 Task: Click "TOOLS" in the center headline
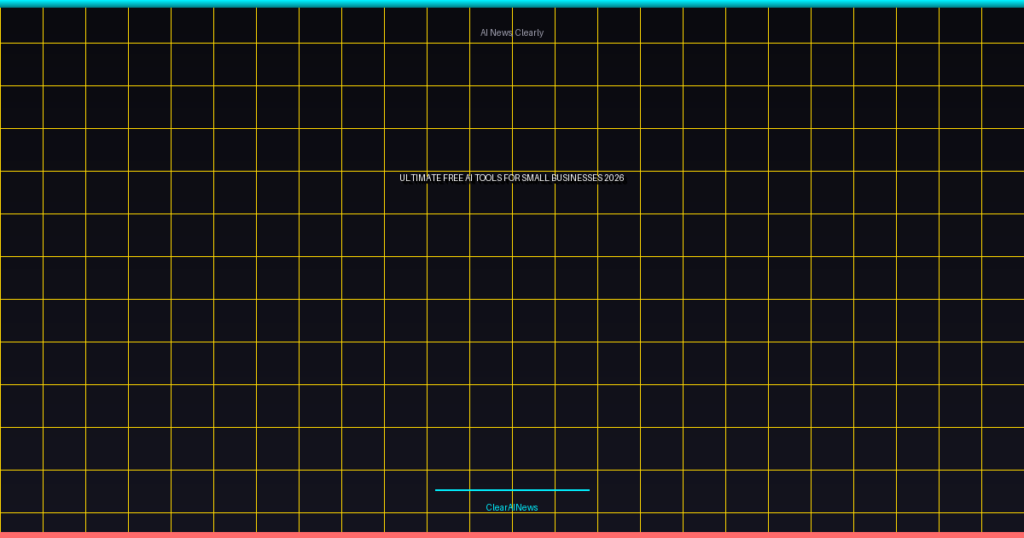click(489, 178)
